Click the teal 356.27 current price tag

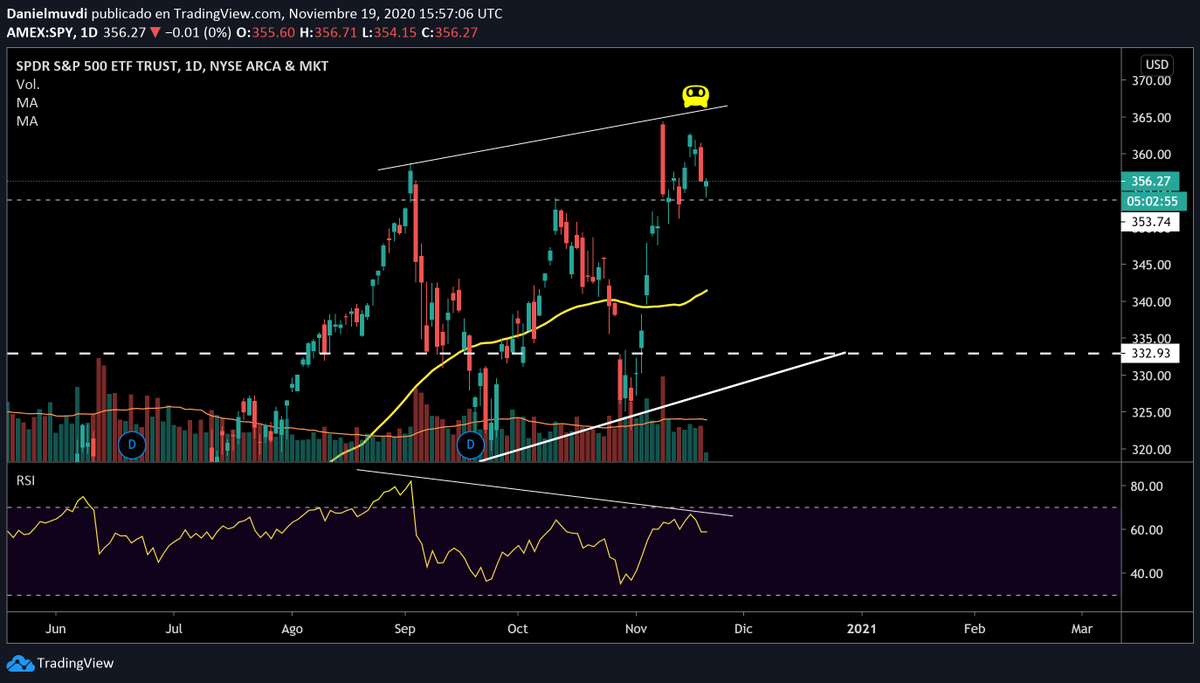tap(1152, 183)
